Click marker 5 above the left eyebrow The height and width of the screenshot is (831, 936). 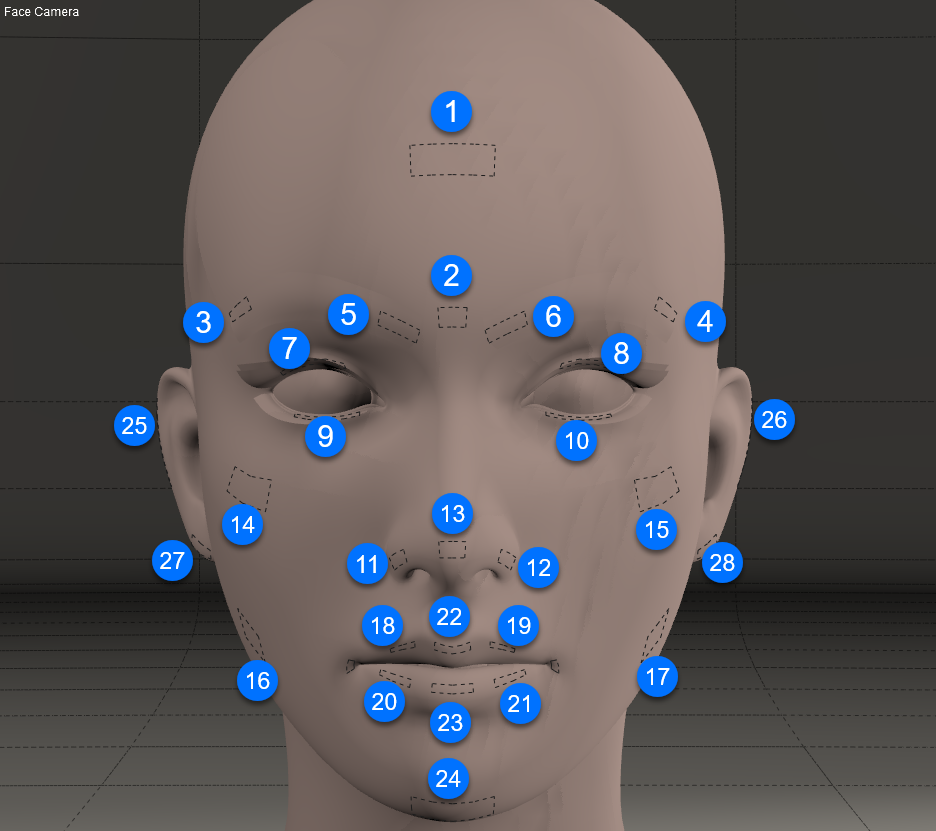click(x=348, y=314)
